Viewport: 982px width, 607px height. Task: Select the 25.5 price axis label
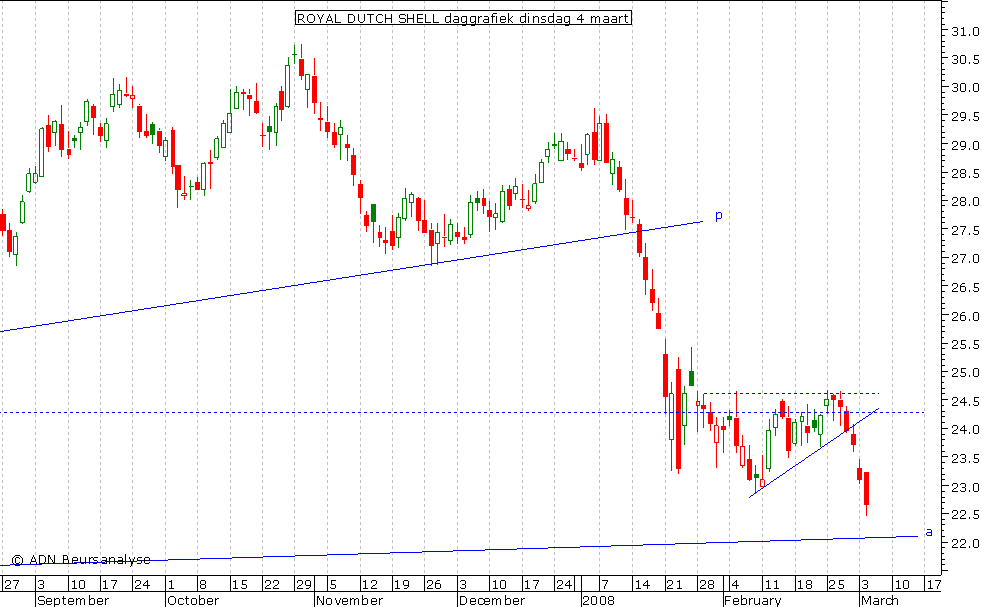964,345
